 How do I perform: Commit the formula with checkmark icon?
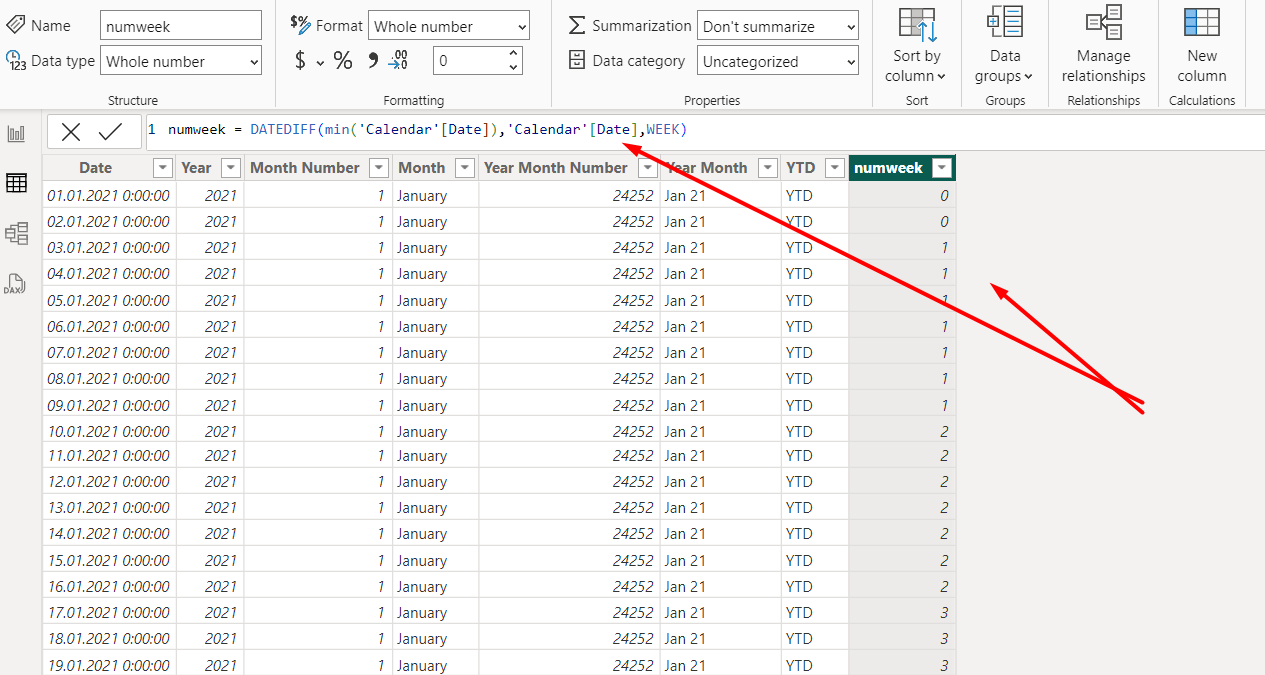(110, 131)
